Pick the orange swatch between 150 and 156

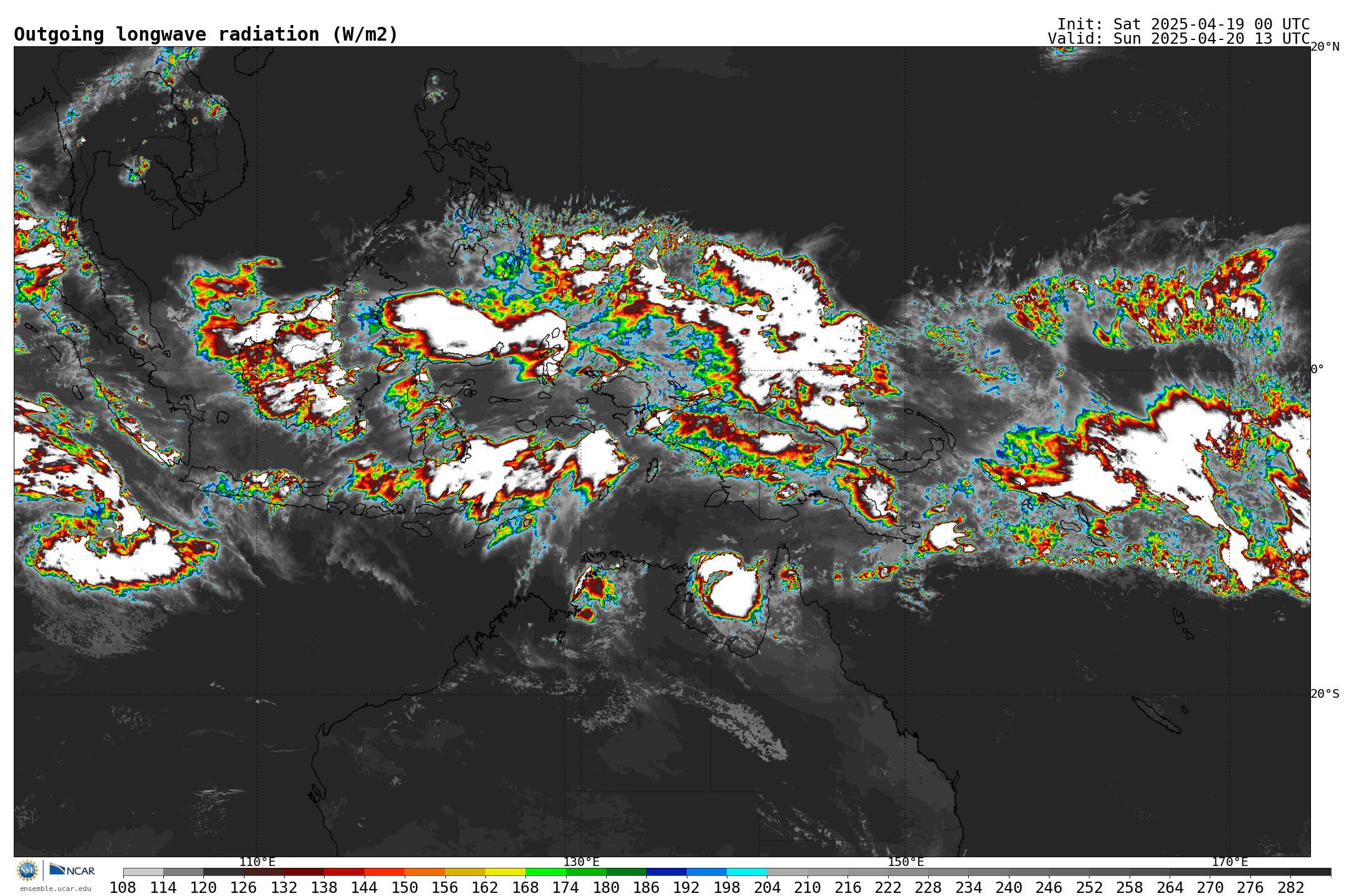click(425, 872)
